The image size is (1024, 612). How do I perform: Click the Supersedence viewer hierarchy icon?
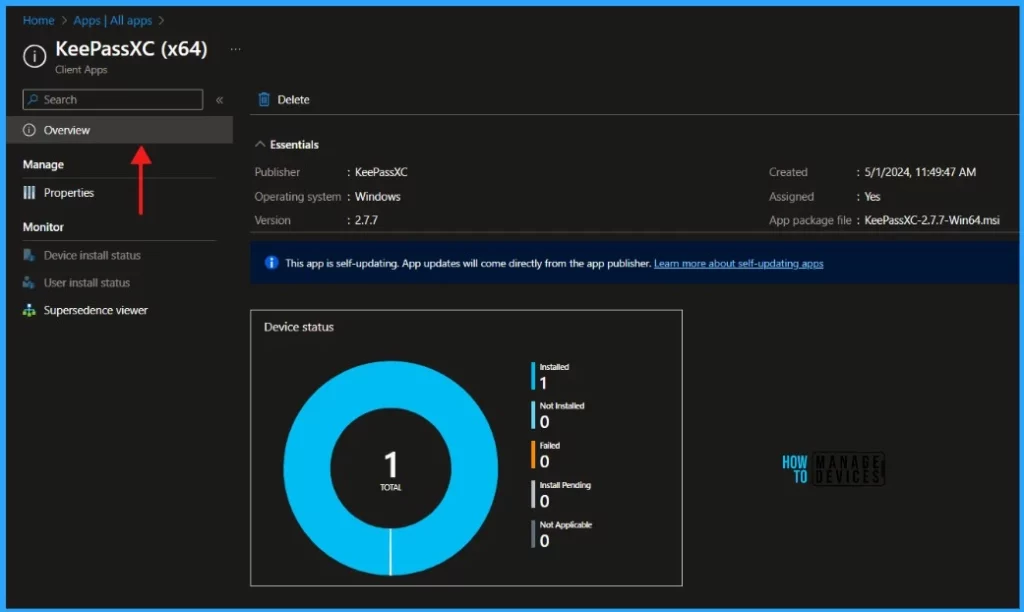point(29,310)
